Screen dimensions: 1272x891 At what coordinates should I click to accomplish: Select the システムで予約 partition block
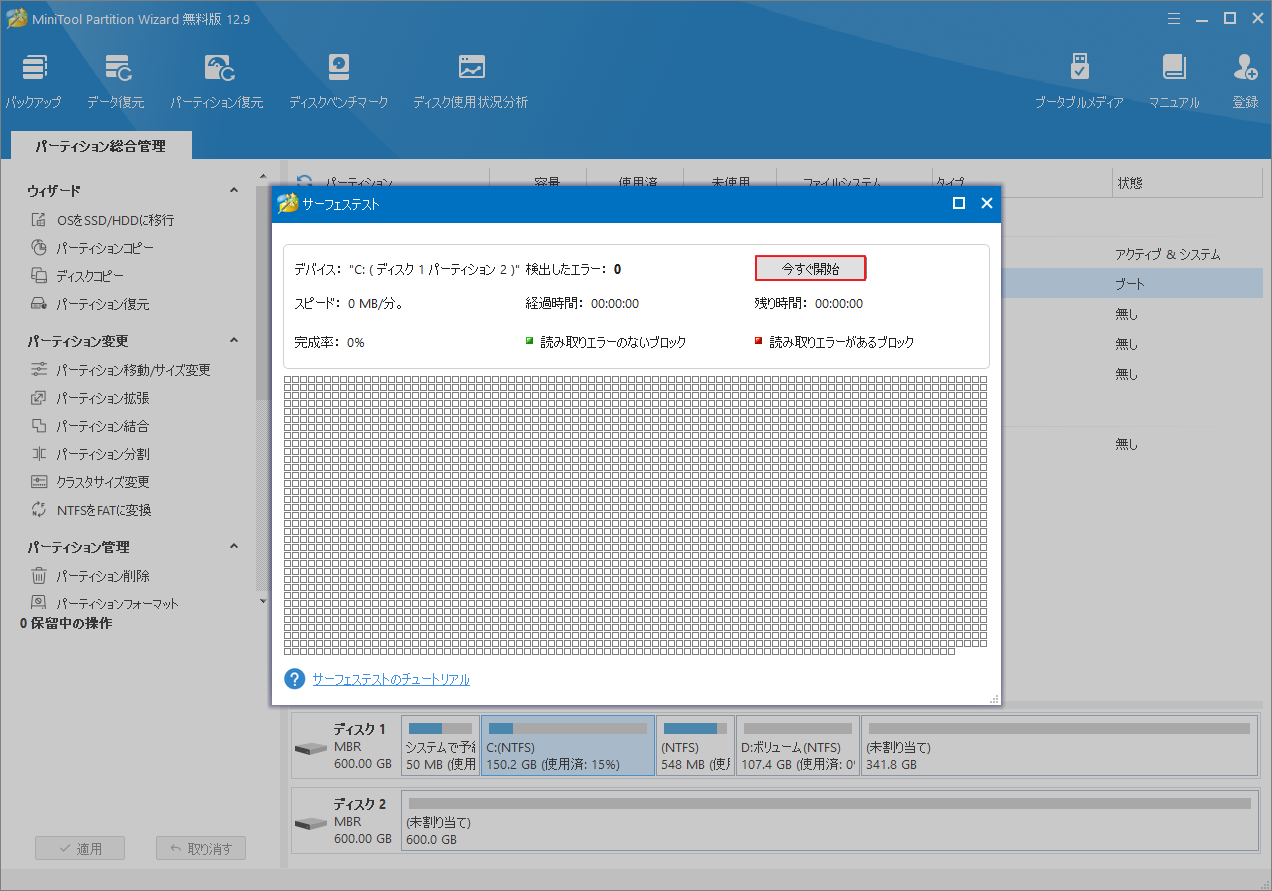(x=440, y=745)
